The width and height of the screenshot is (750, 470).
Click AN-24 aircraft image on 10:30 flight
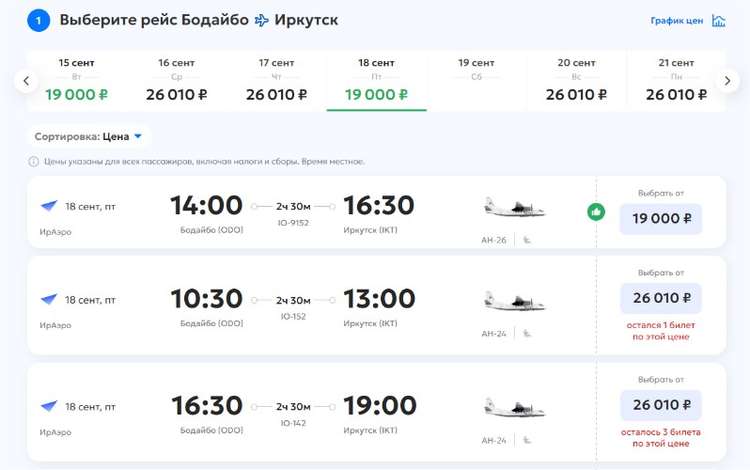click(x=514, y=302)
